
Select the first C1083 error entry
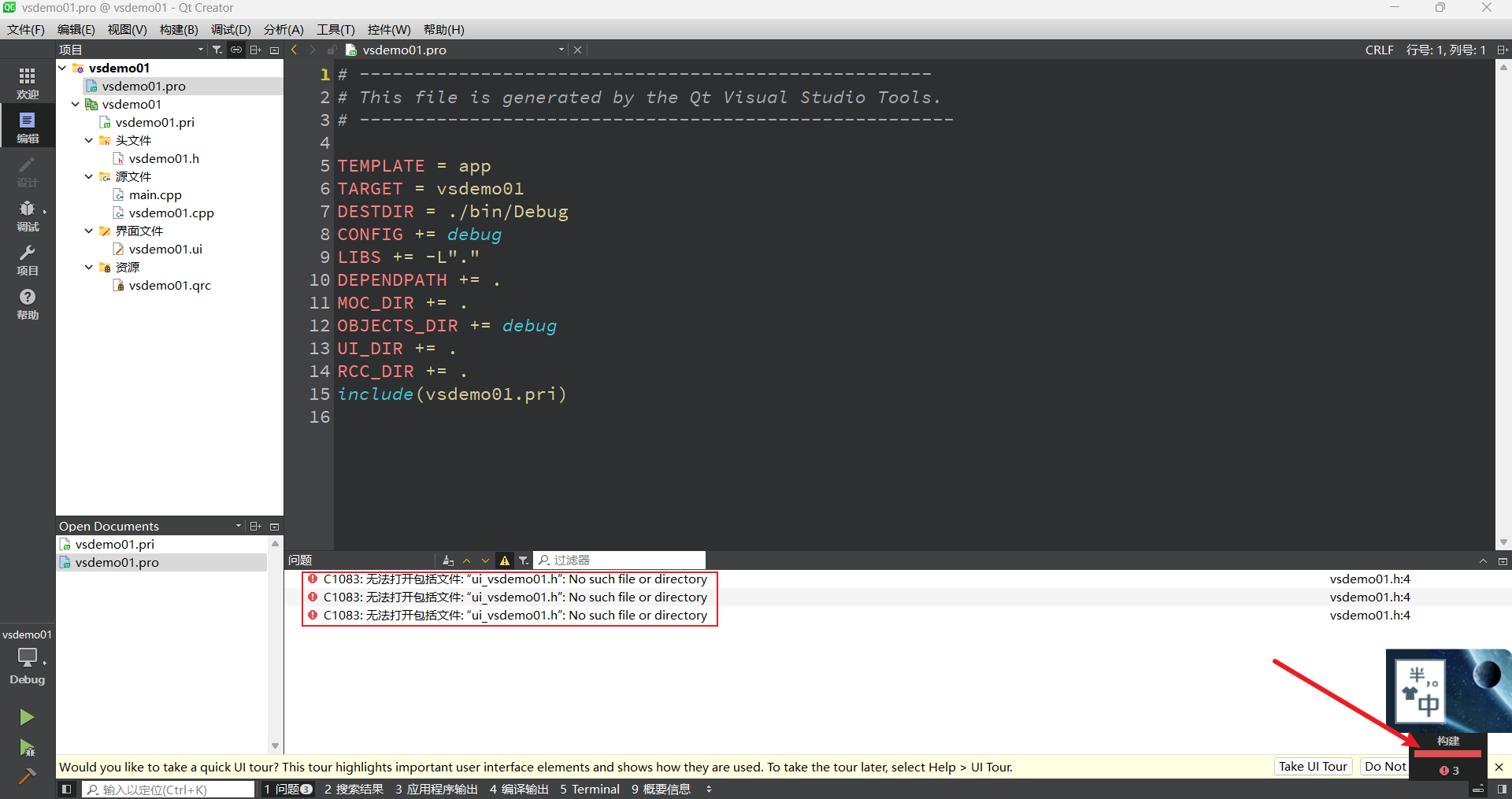coord(898,579)
